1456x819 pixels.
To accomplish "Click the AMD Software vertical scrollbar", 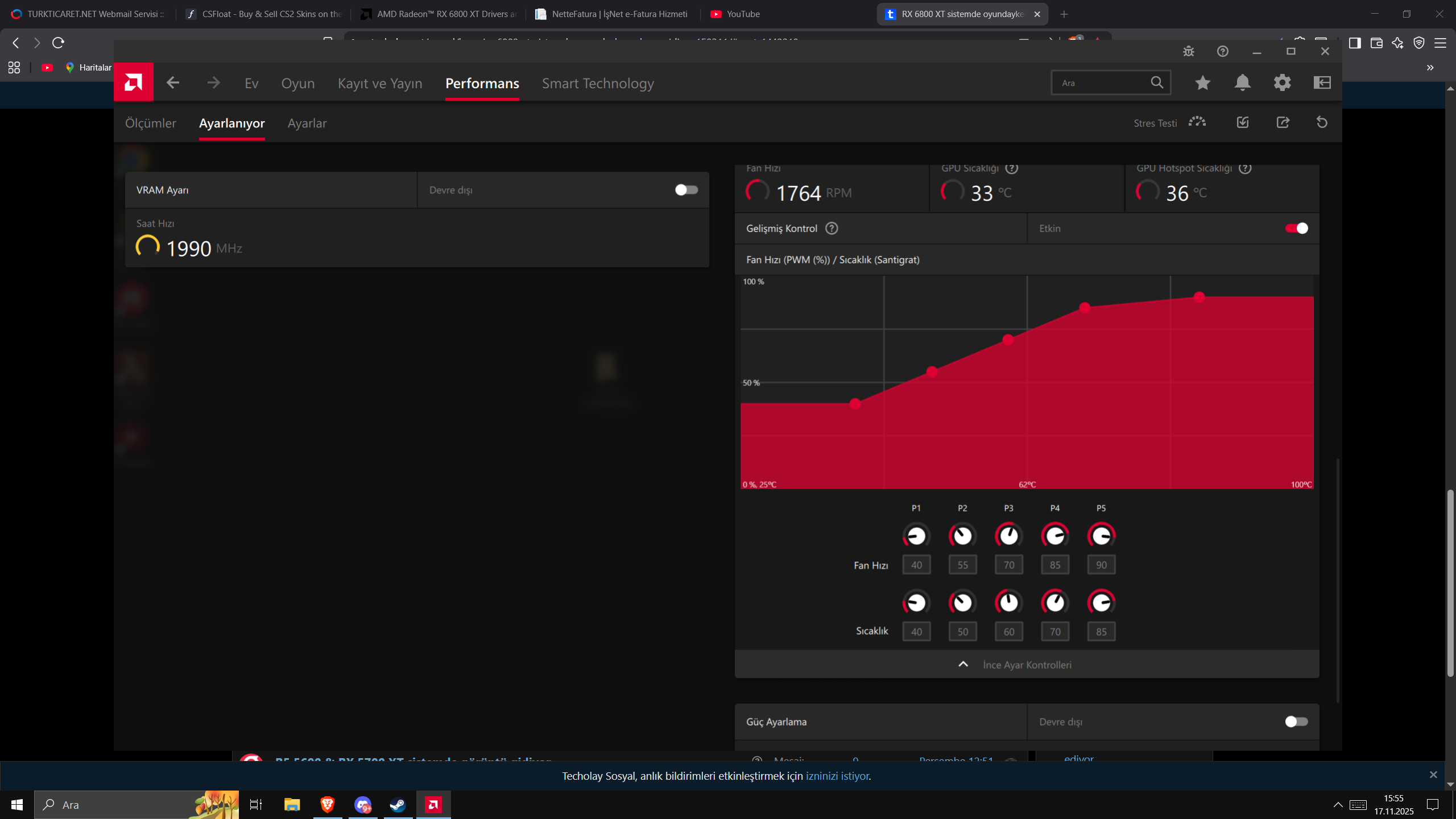I will (1338, 580).
